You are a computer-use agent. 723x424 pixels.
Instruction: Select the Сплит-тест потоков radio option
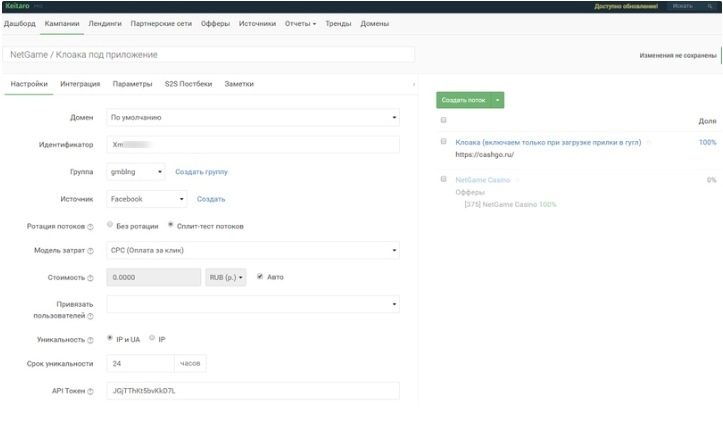pos(171,224)
